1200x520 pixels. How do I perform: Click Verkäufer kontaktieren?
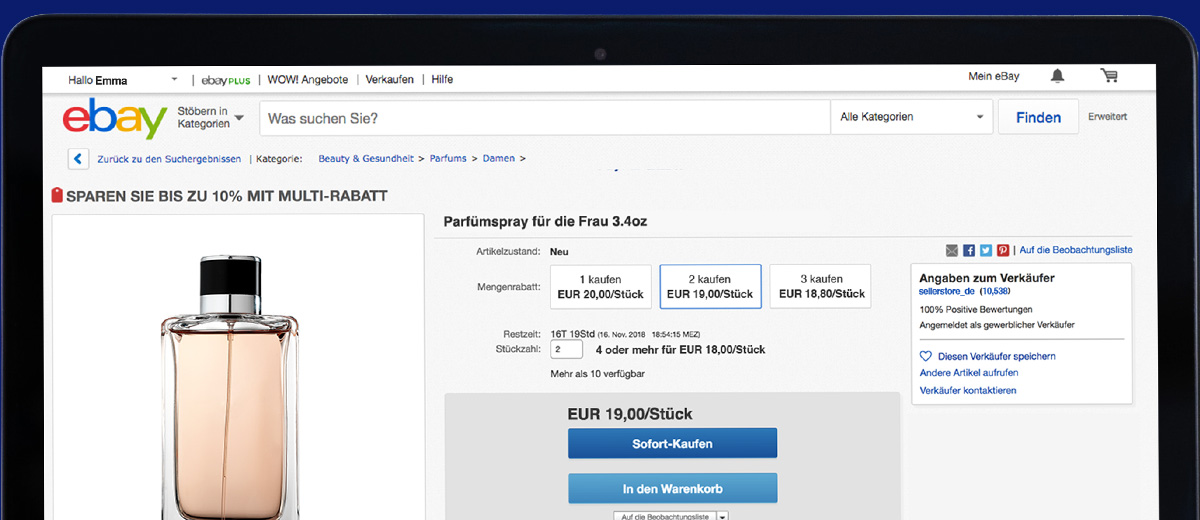(x=968, y=390)
